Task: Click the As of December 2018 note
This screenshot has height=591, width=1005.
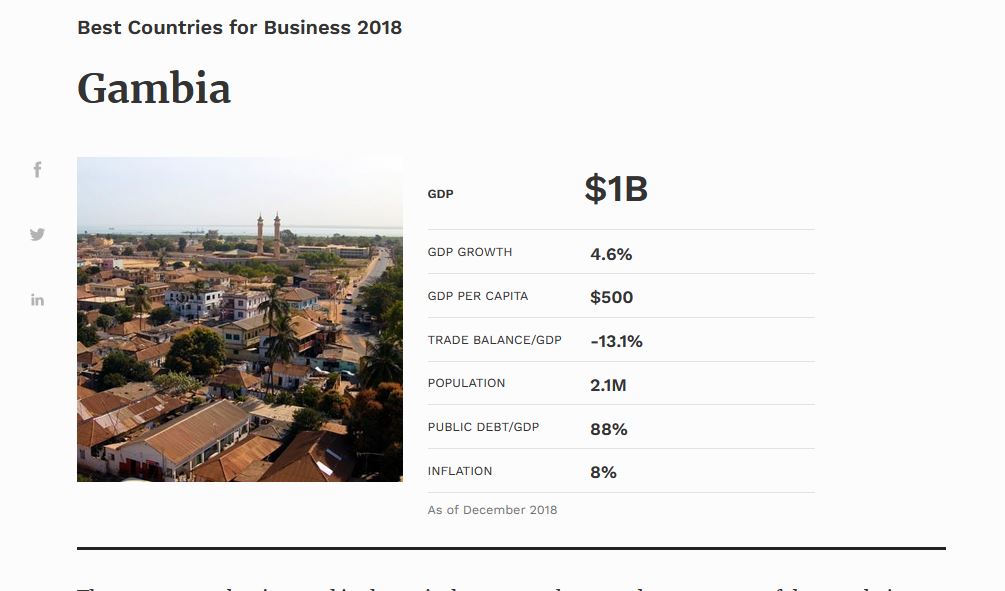Action: [x=492, y=510]
